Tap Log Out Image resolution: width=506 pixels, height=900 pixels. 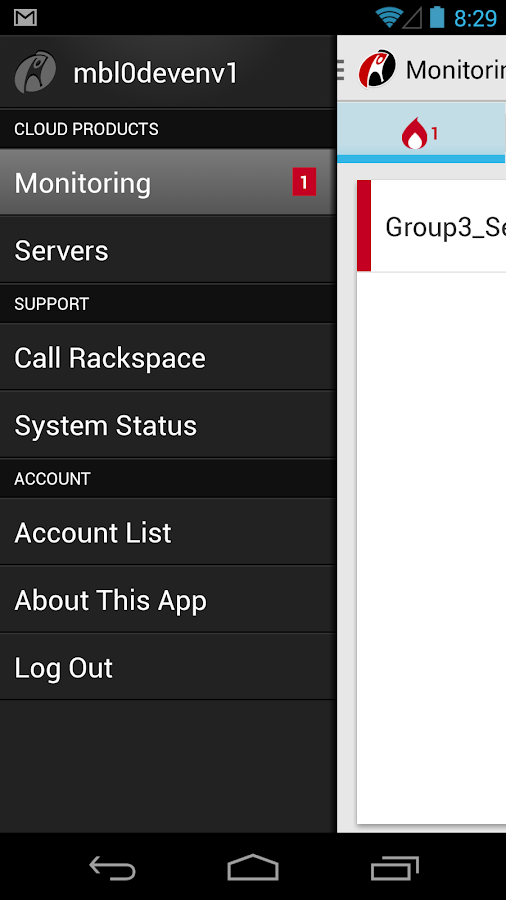coord(168,668)
